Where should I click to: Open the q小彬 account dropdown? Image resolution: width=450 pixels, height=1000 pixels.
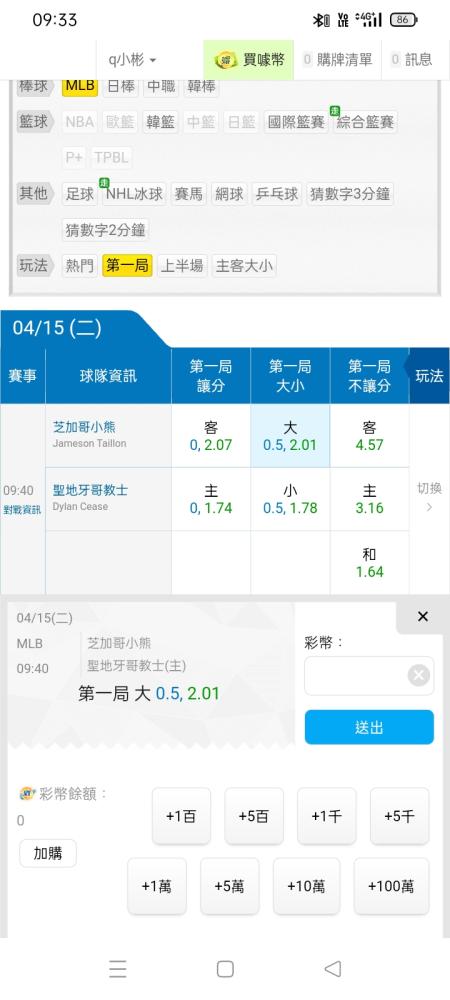132,60
